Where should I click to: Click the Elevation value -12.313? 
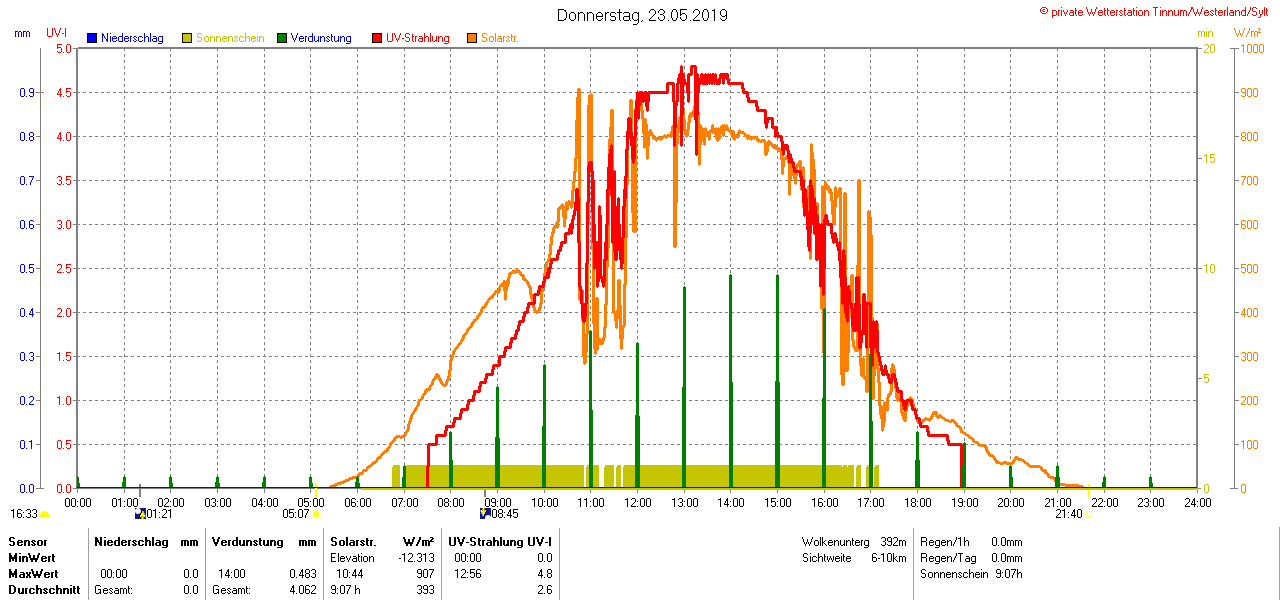[414, 558]
